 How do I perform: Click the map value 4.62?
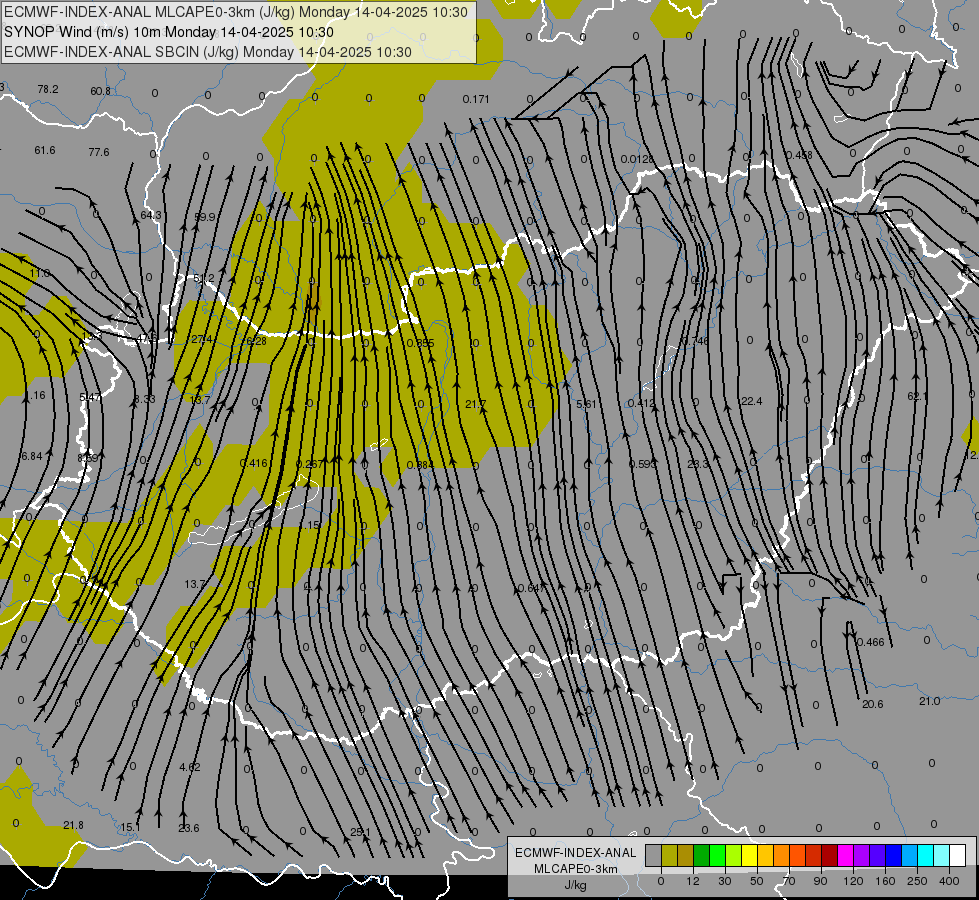click(190, 767)
